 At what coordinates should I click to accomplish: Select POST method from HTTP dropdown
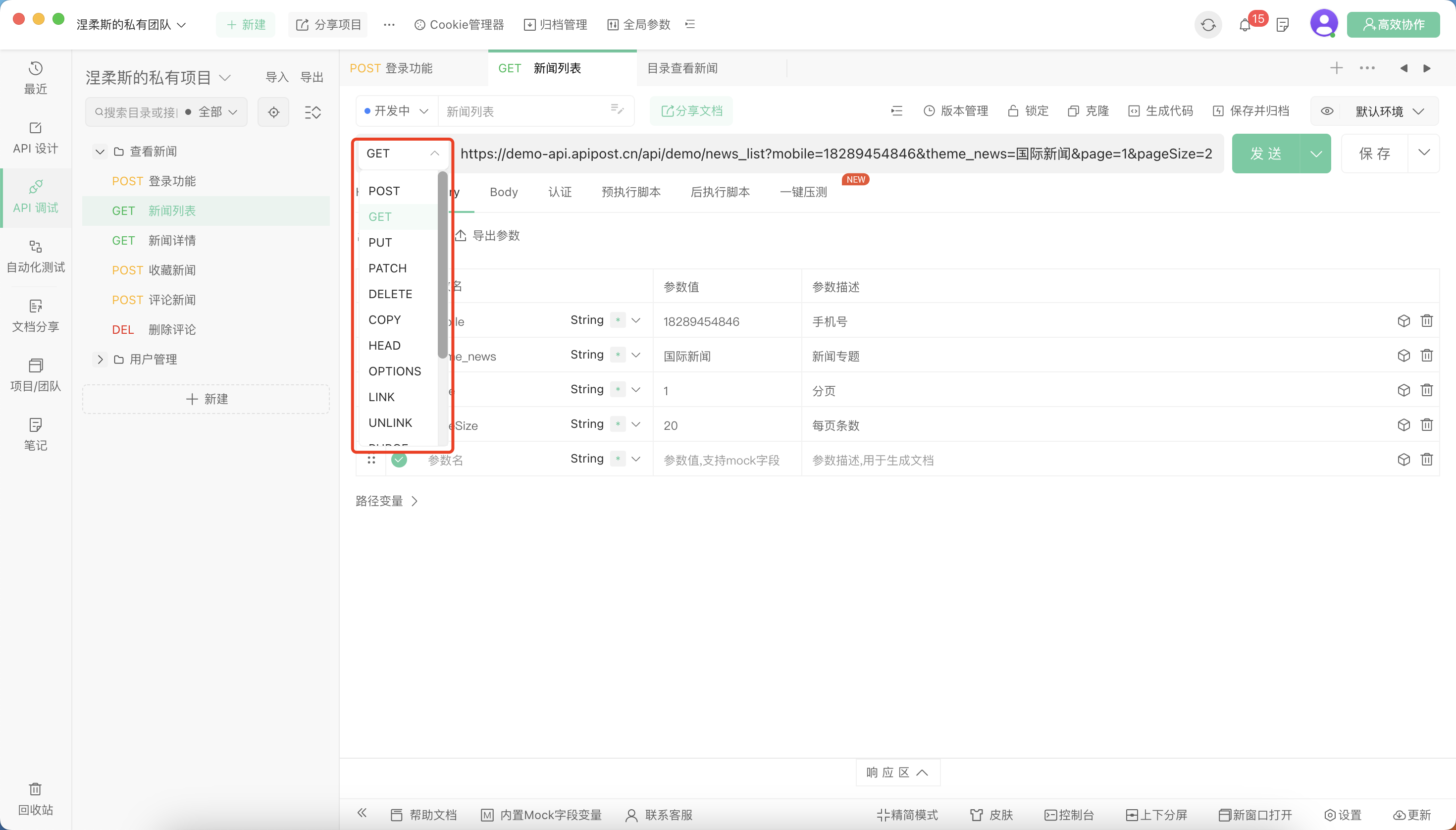click(384, 190)
